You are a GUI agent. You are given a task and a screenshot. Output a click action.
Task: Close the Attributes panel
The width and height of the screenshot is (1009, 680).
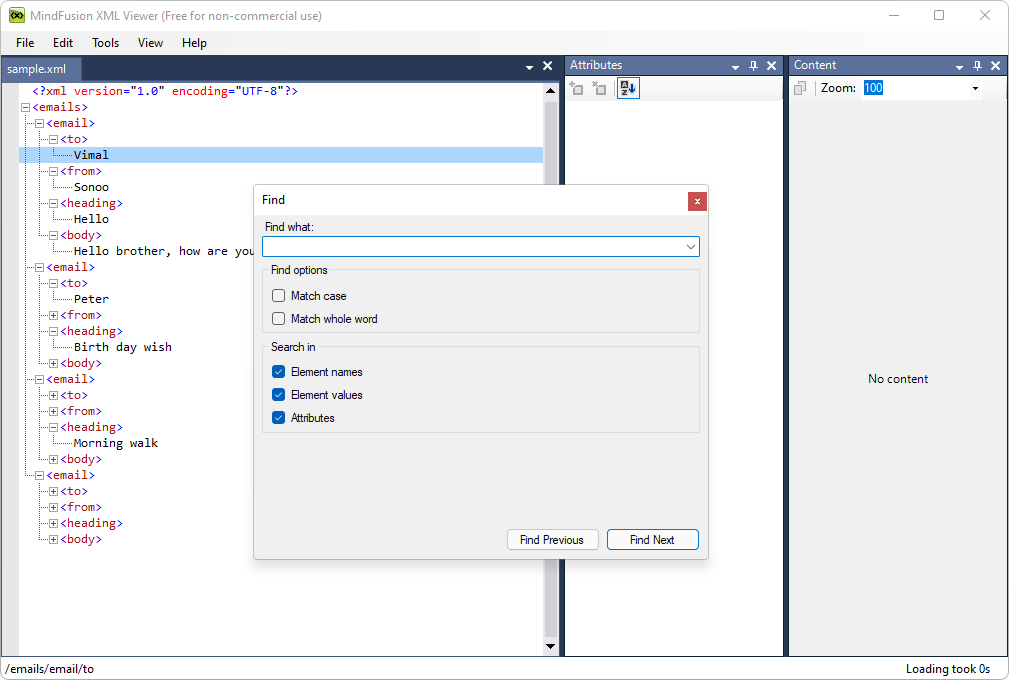click(x=772, y=66)
